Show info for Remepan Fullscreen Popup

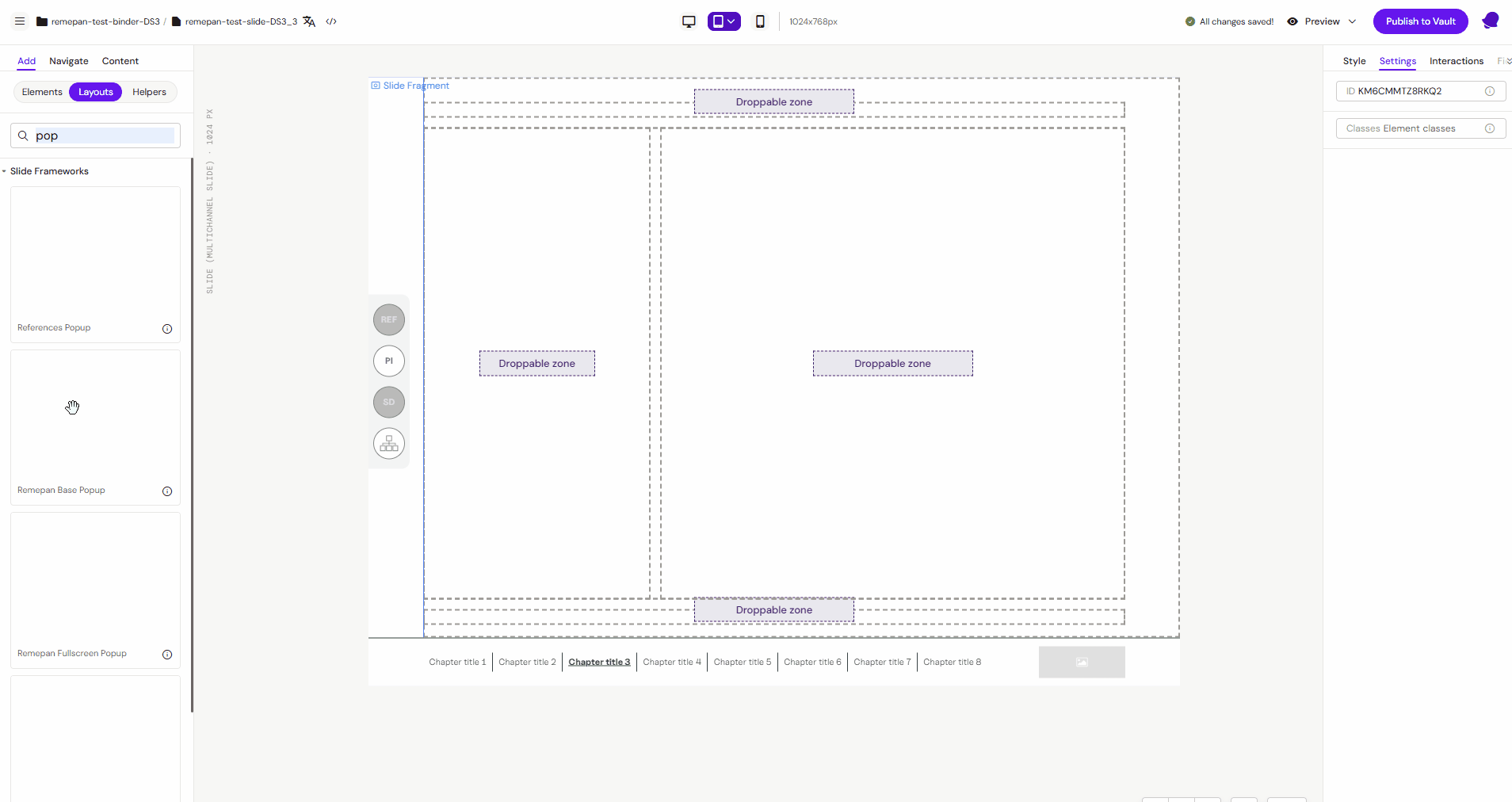[167, 655]
